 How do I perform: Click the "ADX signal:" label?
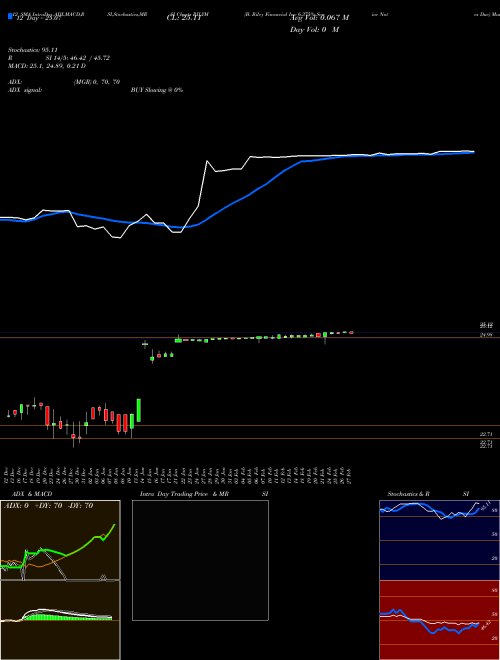coord(25,90)
